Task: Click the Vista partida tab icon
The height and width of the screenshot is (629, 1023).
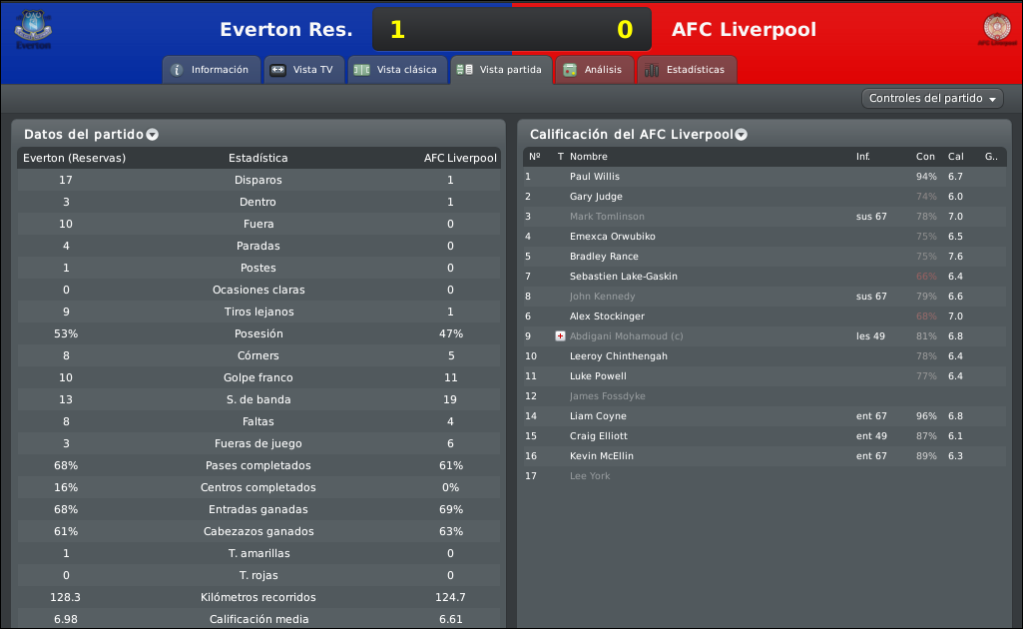Action: (x=465, y=70)
